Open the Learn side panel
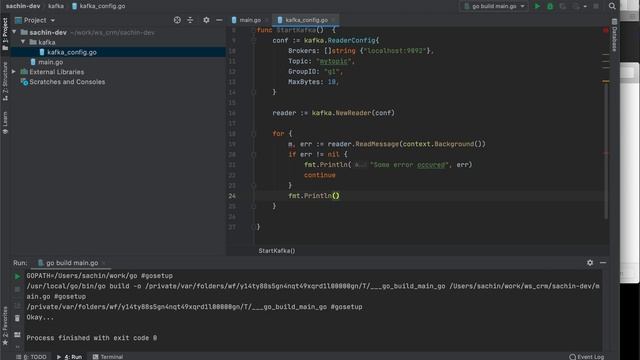Viewport: 640px width, 360px height. coord(5,123)
